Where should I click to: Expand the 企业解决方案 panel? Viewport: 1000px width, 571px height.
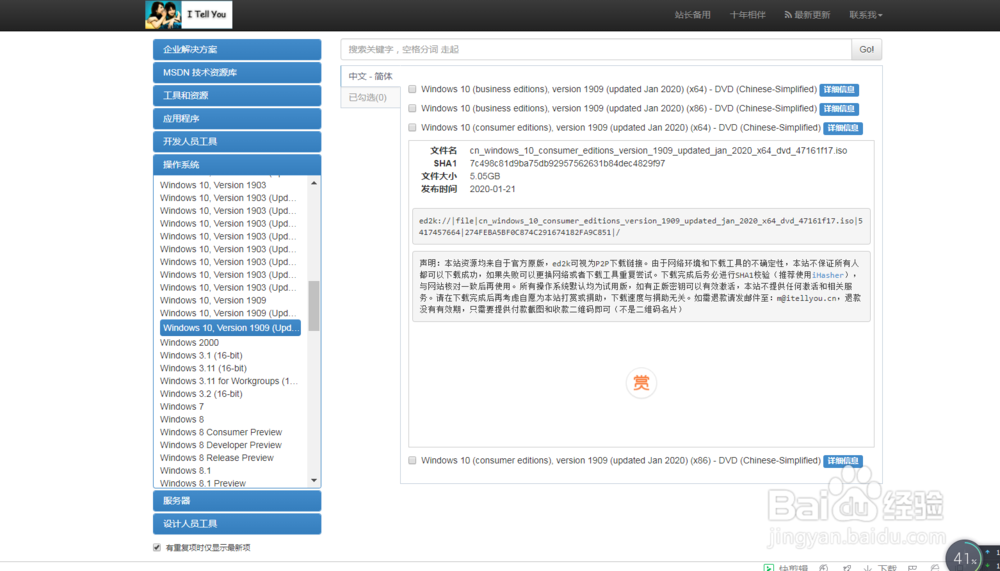(x=237, y=50)
